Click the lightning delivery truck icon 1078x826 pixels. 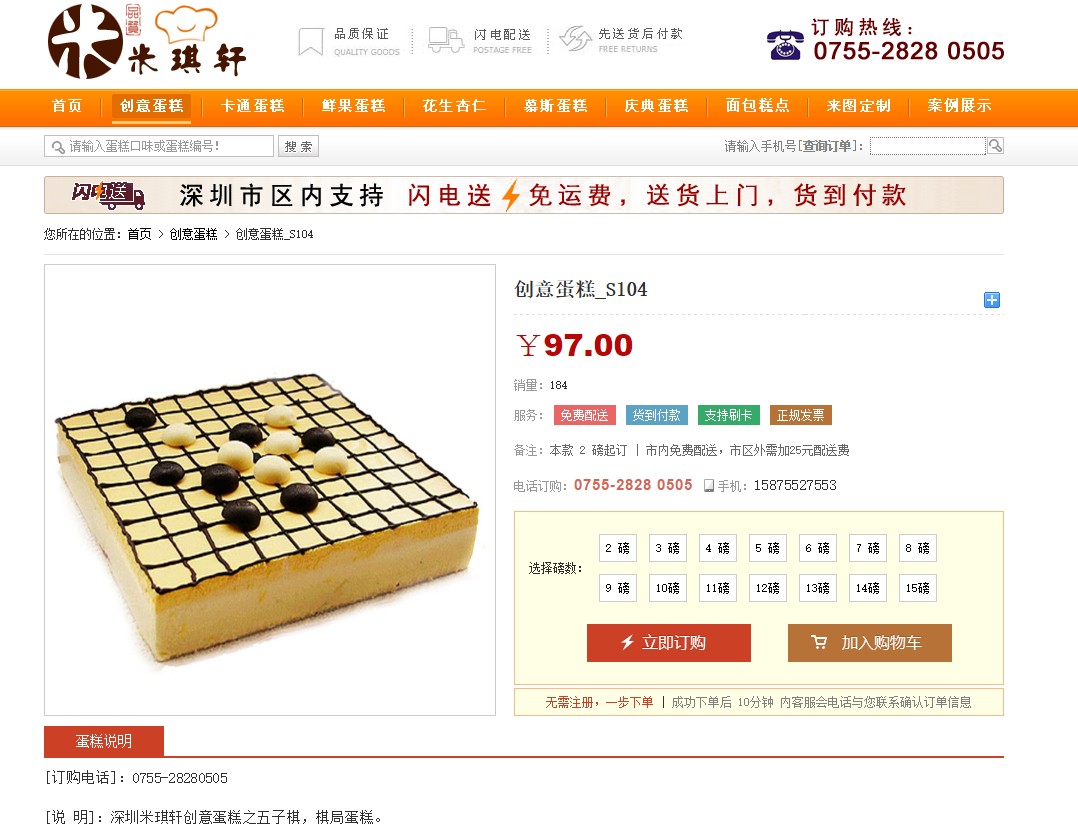pos(446,40)
